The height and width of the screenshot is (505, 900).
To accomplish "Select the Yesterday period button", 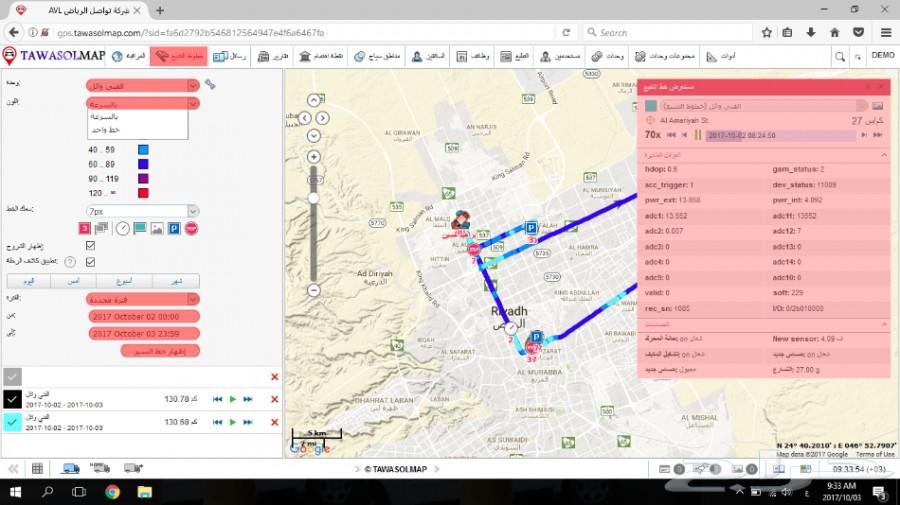I will point(73,281).
